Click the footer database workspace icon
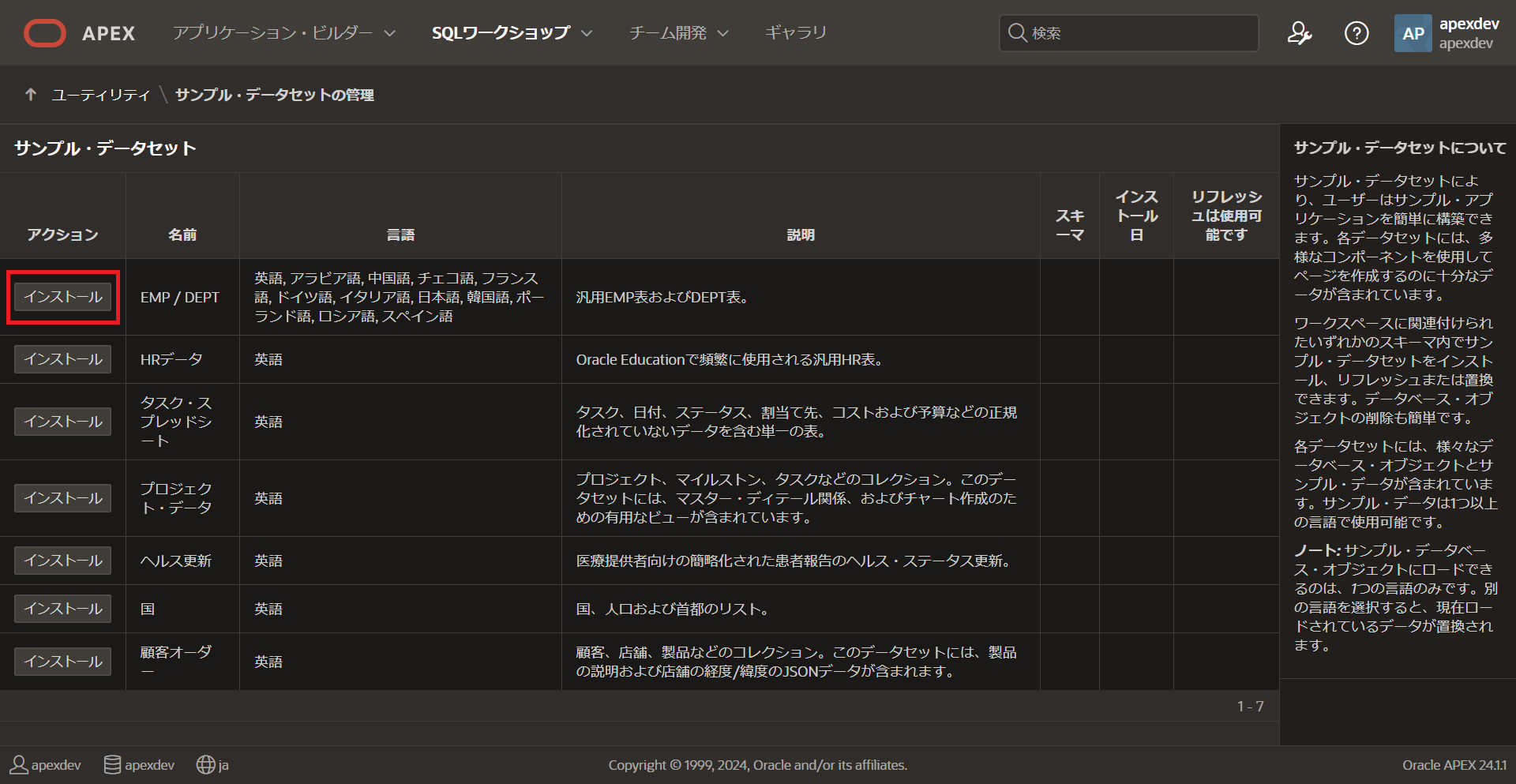 [112, 764]
